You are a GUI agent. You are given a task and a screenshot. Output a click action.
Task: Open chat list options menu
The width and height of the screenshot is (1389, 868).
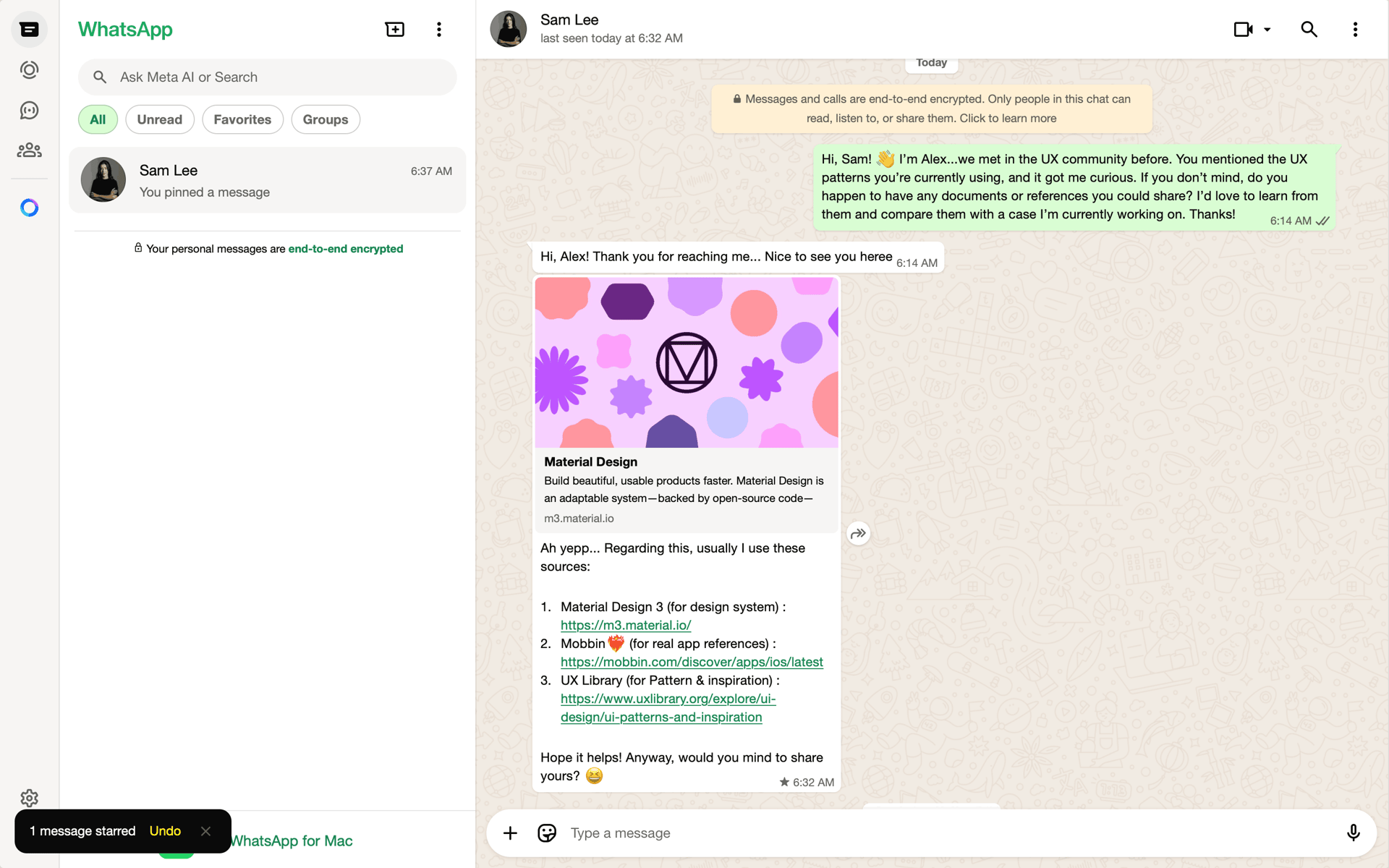point(438,30)
